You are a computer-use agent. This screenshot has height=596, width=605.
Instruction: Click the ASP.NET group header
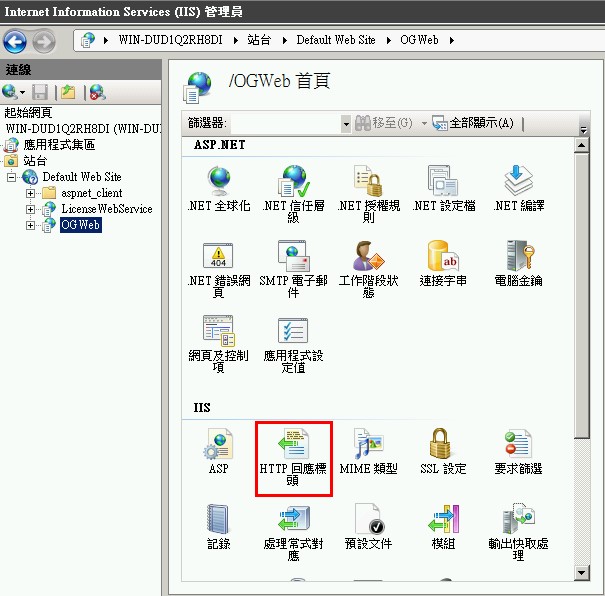tap(219, 145)
